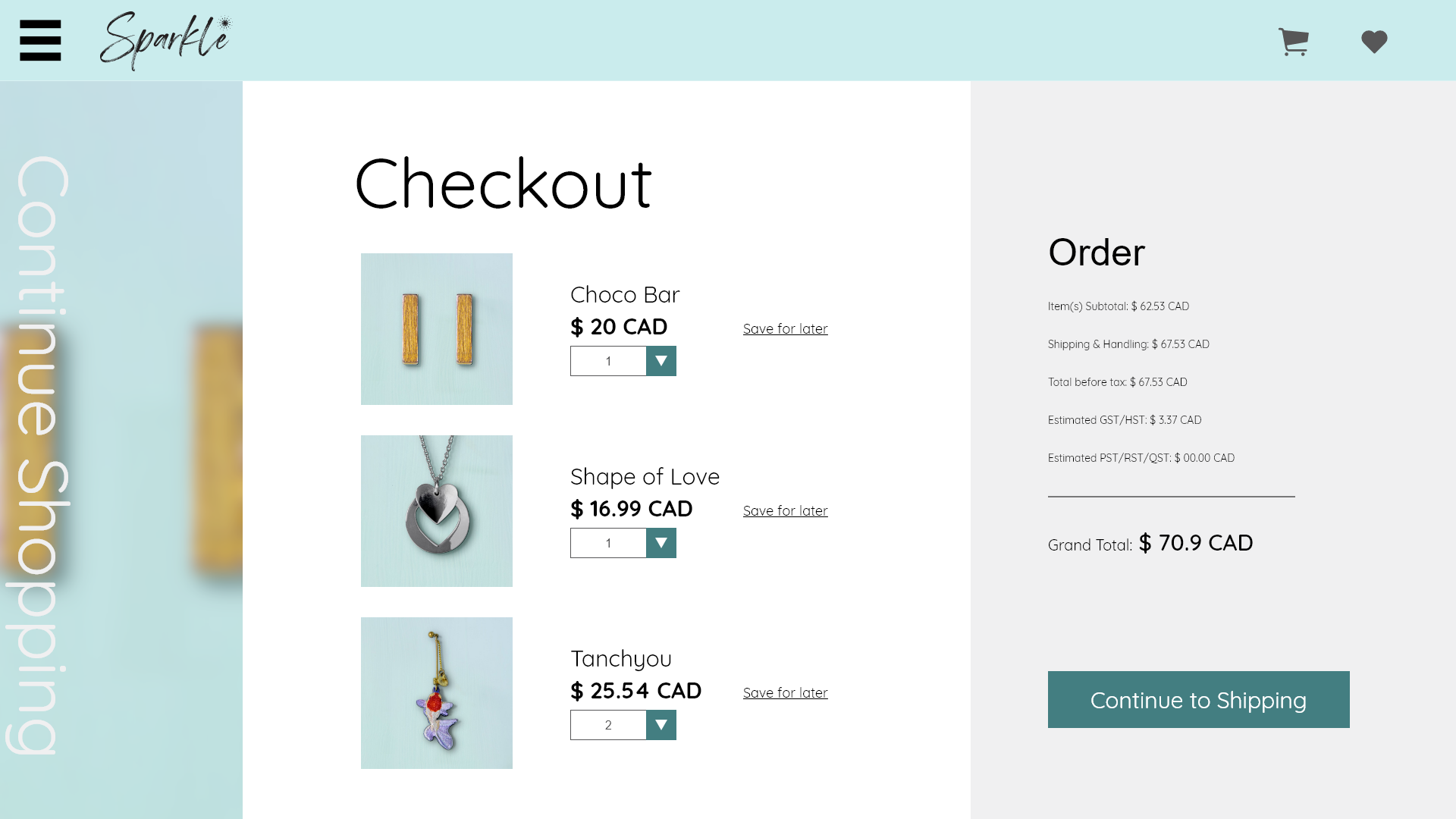Viewport: 1456px width, 819px height.
Task: Open the Choco Bar earrings thumbnail
Action: [x=437, y=329]
